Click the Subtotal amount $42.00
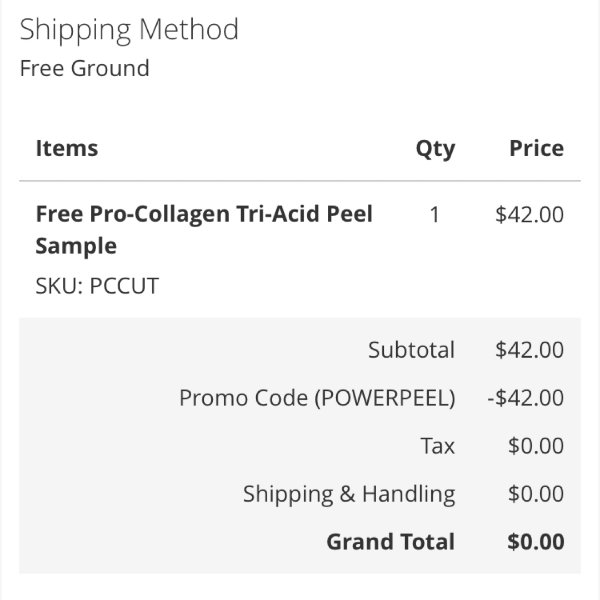The image size is (600, 600). click(x=529, y=350)
